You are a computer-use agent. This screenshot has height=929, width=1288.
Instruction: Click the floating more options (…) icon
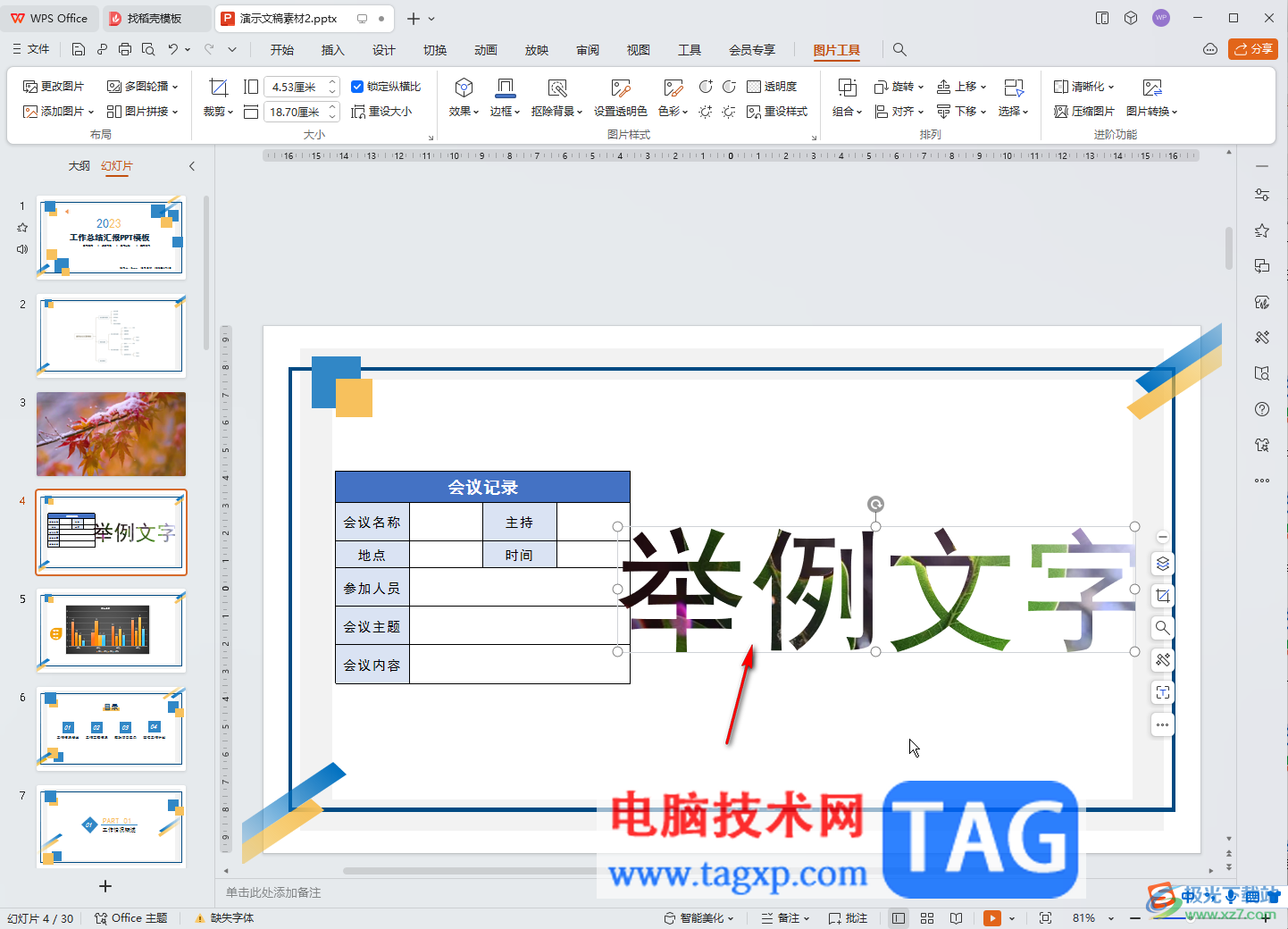(1162, 724)
